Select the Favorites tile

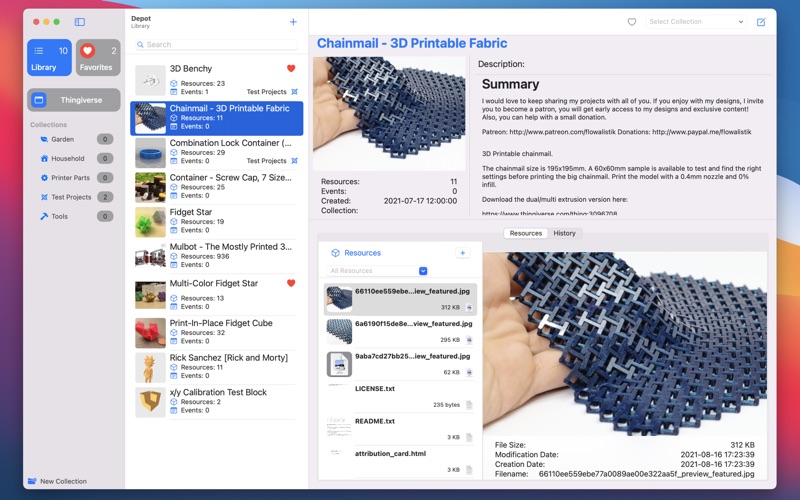click(x=98, y=58)
